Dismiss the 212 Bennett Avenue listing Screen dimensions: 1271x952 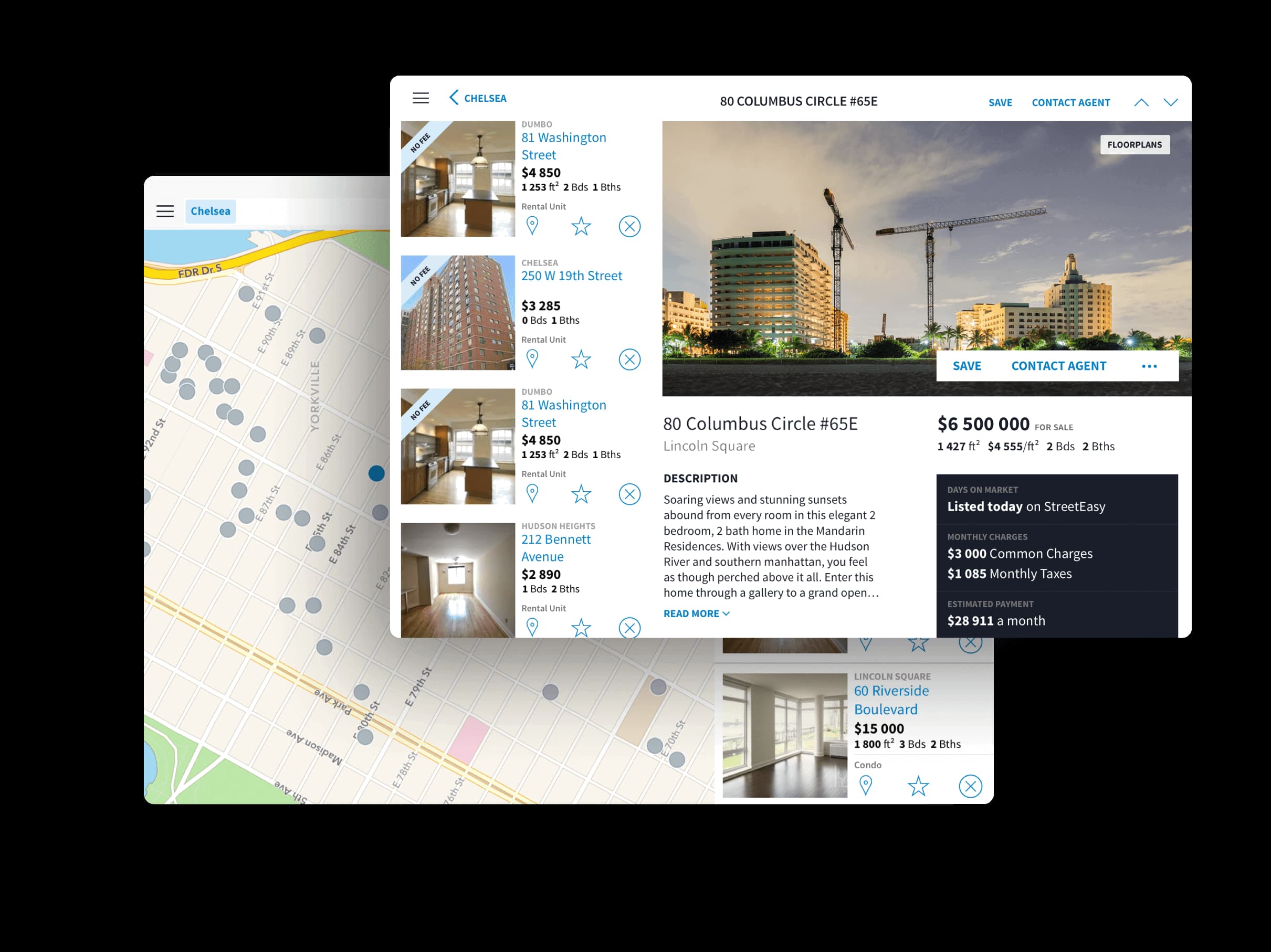(629, 627)
